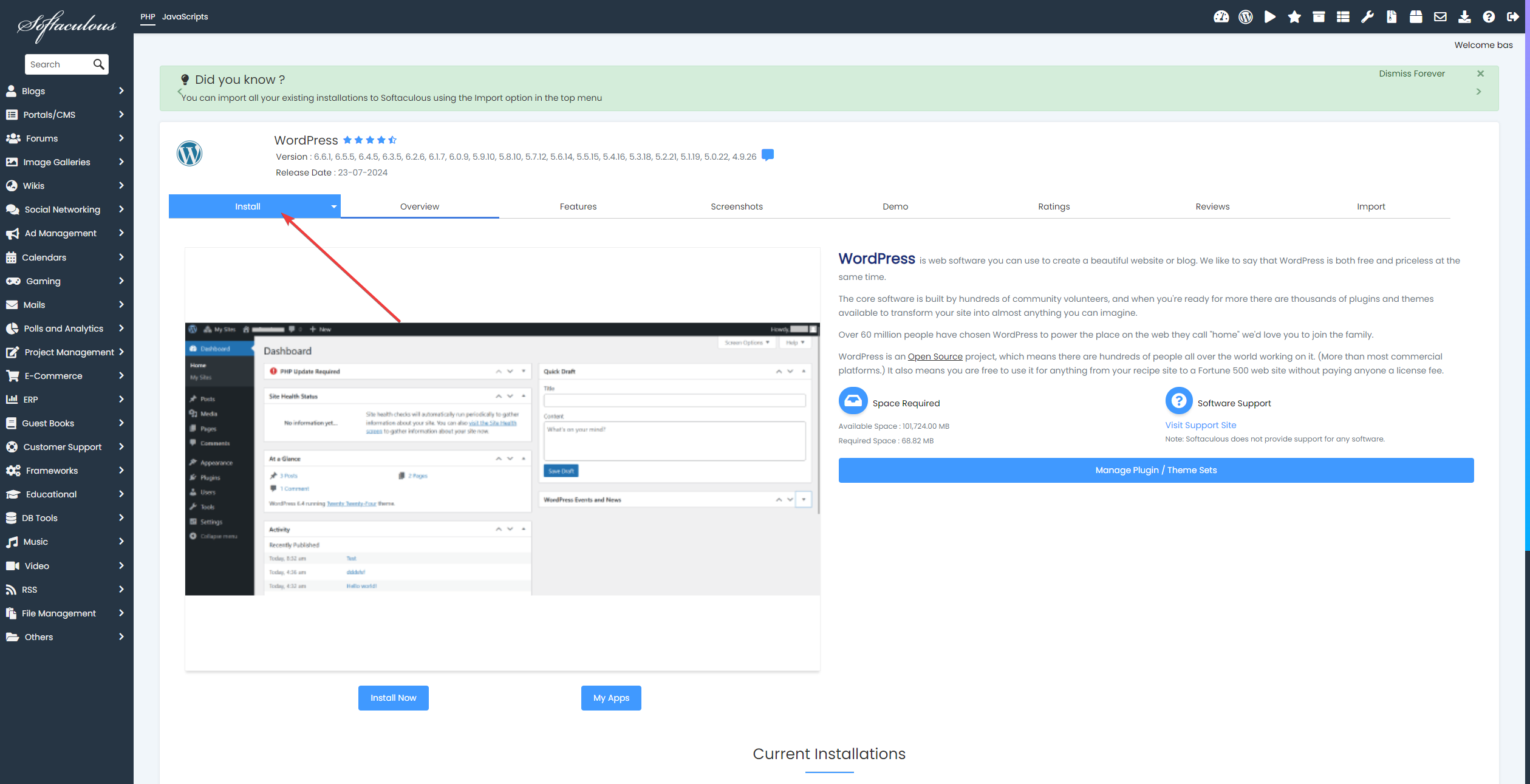Image resolution: width=1530 pixels, height=784 pixels.
Task: Follow the Visit Support Site link
Action: pyautogui.click(x=1200, y=425)
